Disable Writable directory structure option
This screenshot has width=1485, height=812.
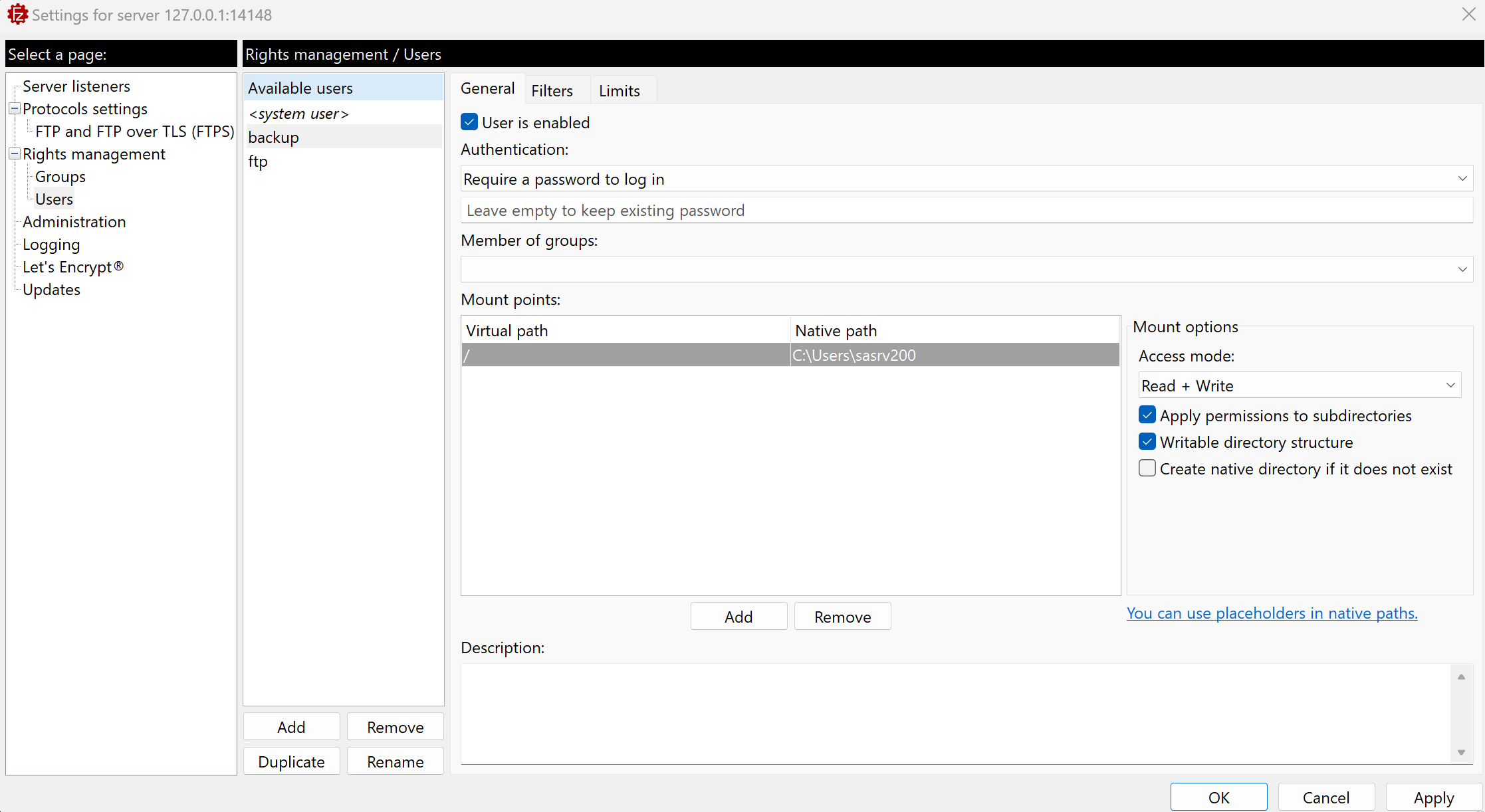pyautogui.click(x=1147, y=442)
